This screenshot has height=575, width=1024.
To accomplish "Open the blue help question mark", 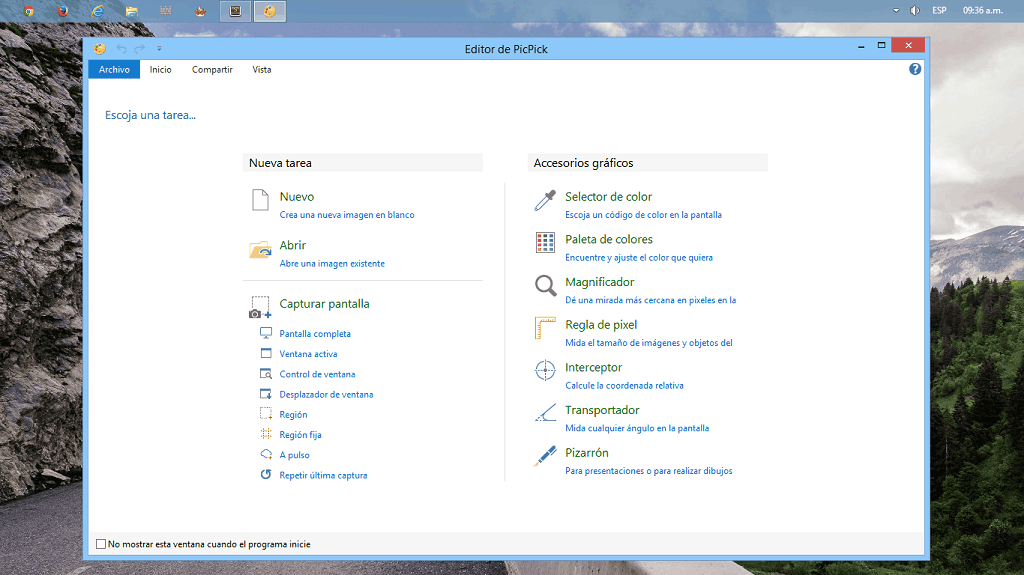I will click(x=915, y=69).
